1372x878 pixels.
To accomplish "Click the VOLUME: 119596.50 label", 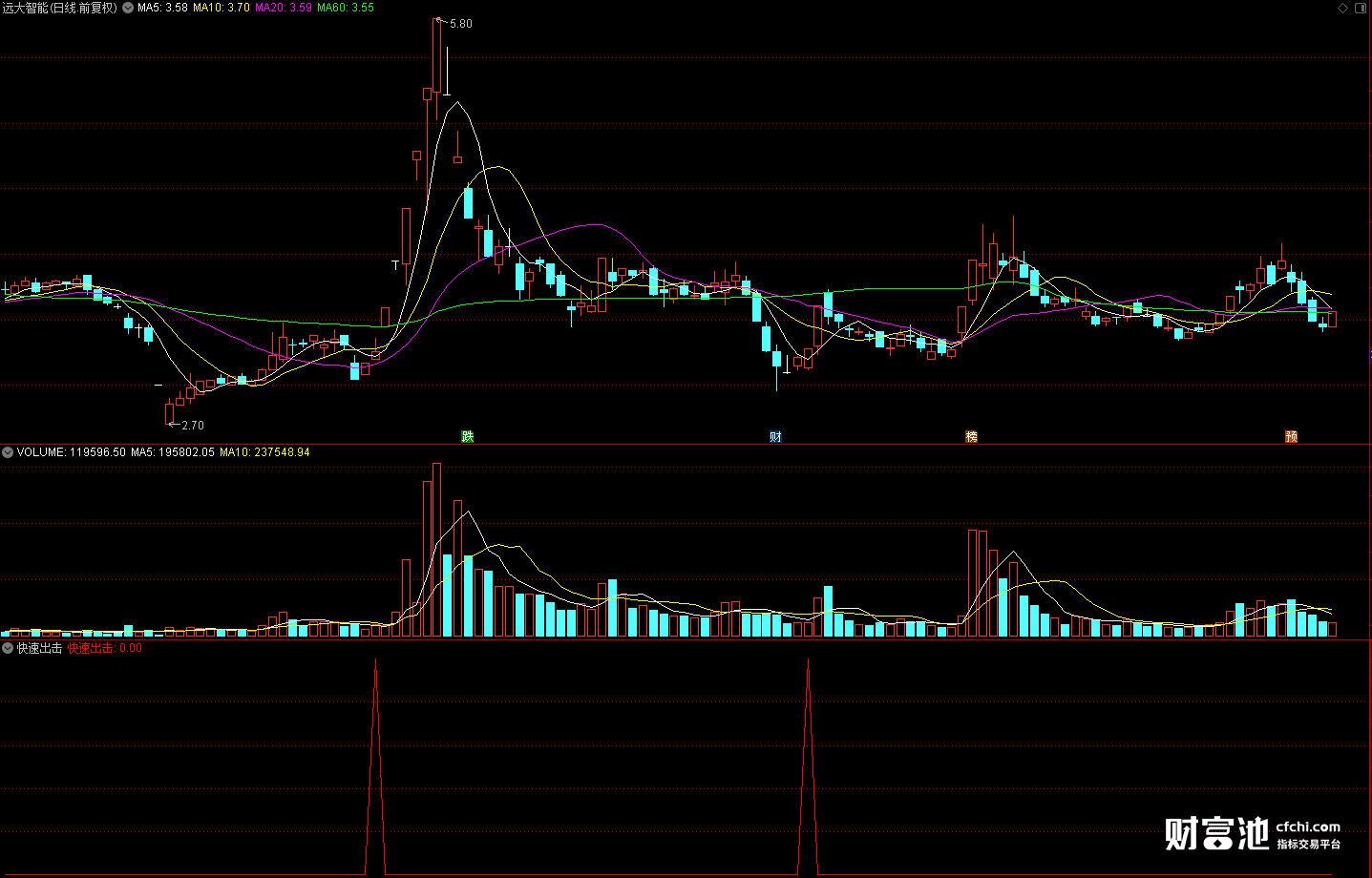I will 72,452.
